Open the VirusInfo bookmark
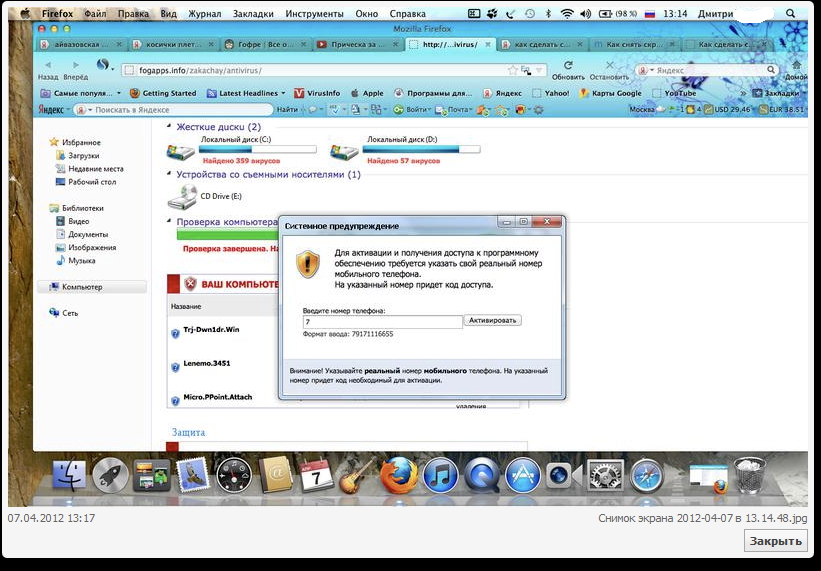Image resolution: width=821 pixels, height=571 pixels. tap(317, 93)
